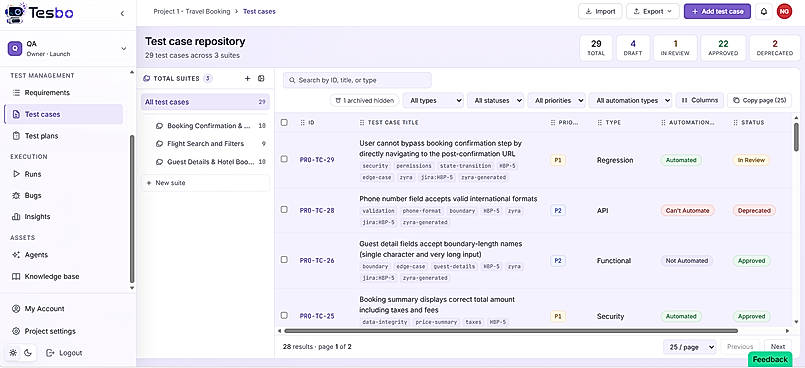
Task: Open the All statuses dropdown
Action: point(495,101)
